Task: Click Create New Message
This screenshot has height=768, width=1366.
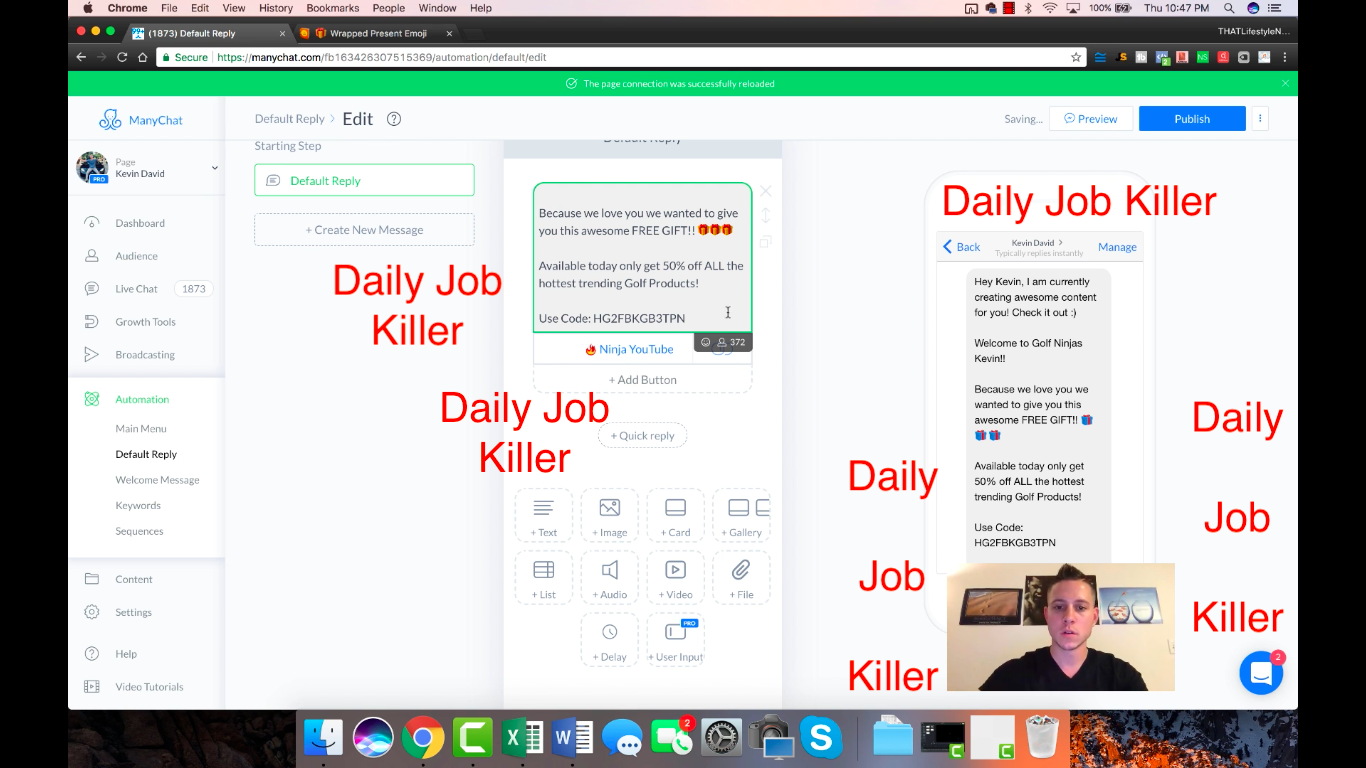Action: (364, 230)
